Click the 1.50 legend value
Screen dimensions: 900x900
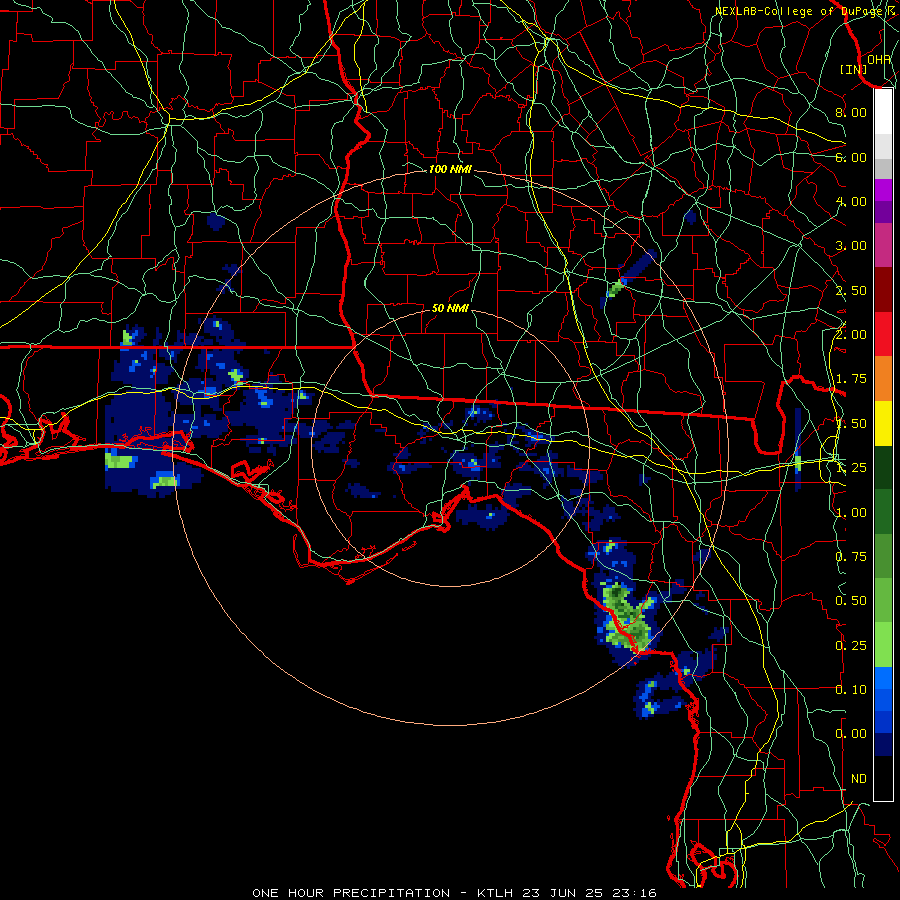pos(851,424)
